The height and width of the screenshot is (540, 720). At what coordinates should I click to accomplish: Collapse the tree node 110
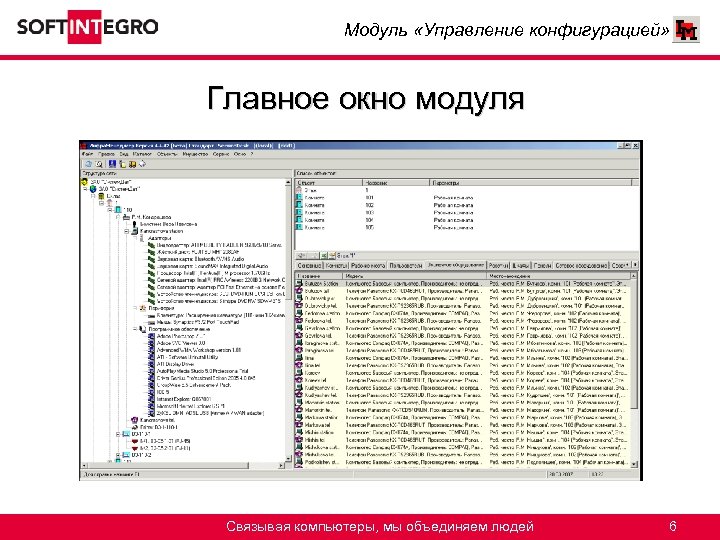tap(110, 210)
